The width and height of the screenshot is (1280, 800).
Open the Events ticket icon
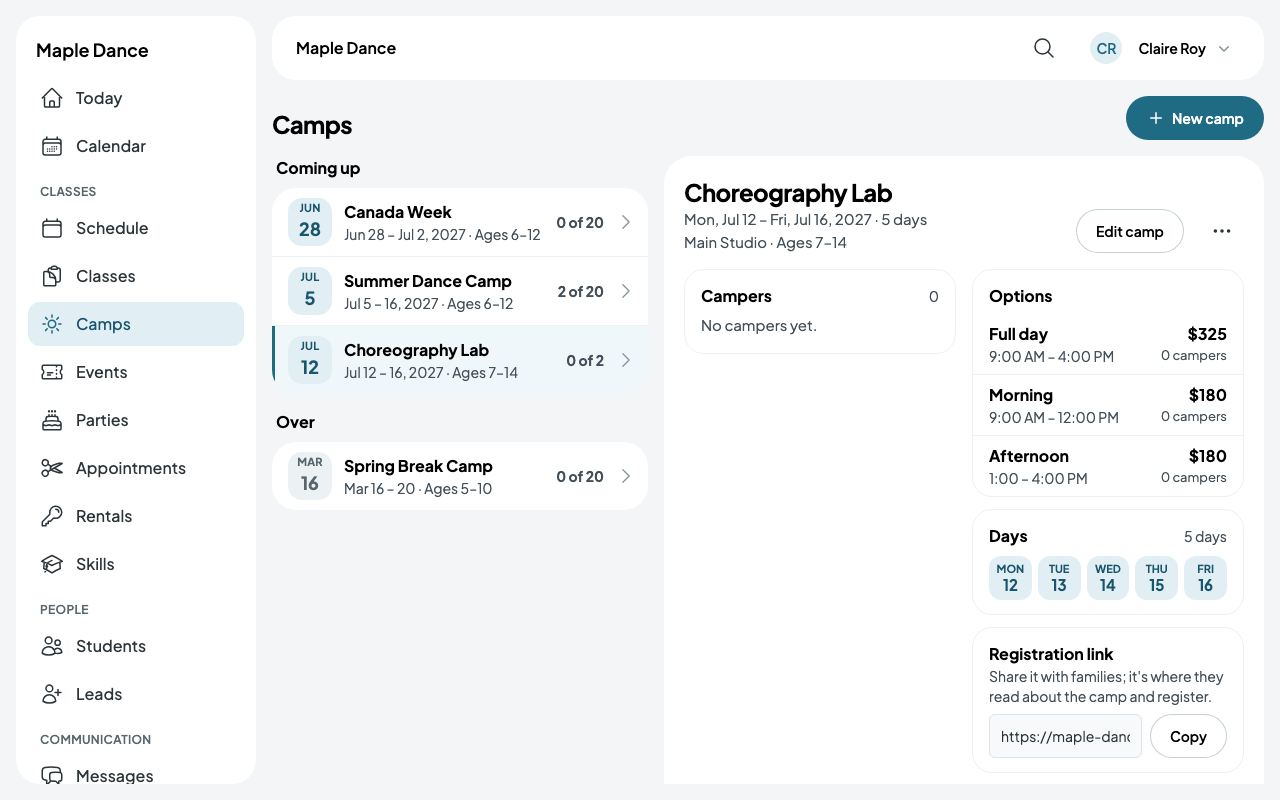click(52, 372)
